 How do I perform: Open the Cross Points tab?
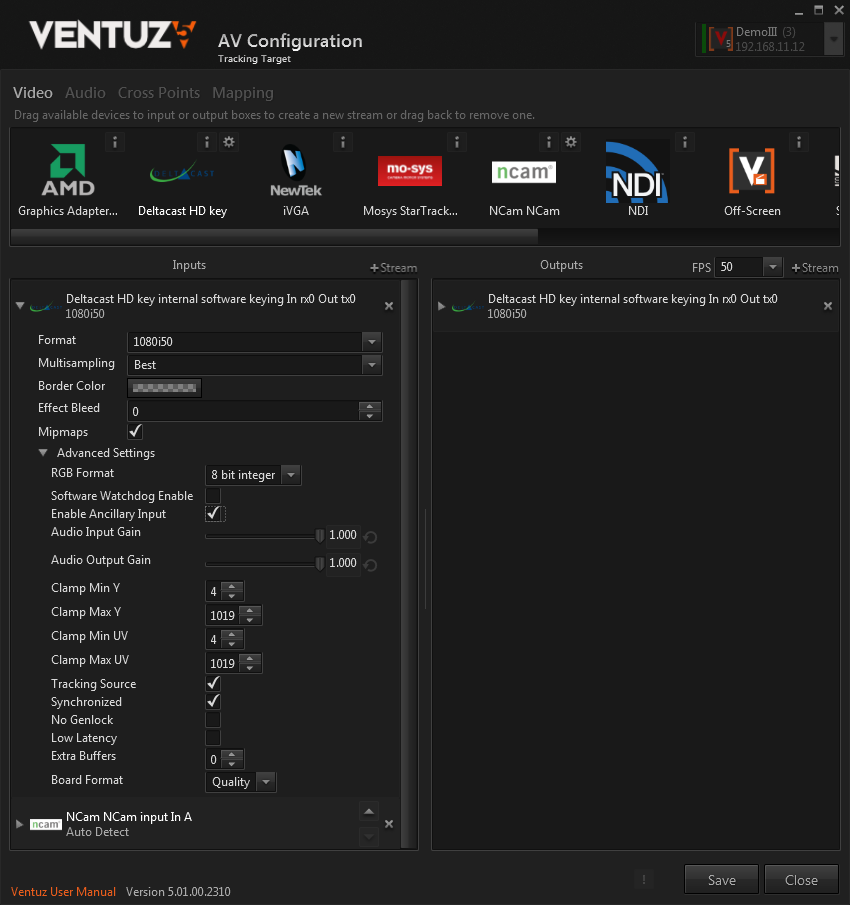click(159, 93)
